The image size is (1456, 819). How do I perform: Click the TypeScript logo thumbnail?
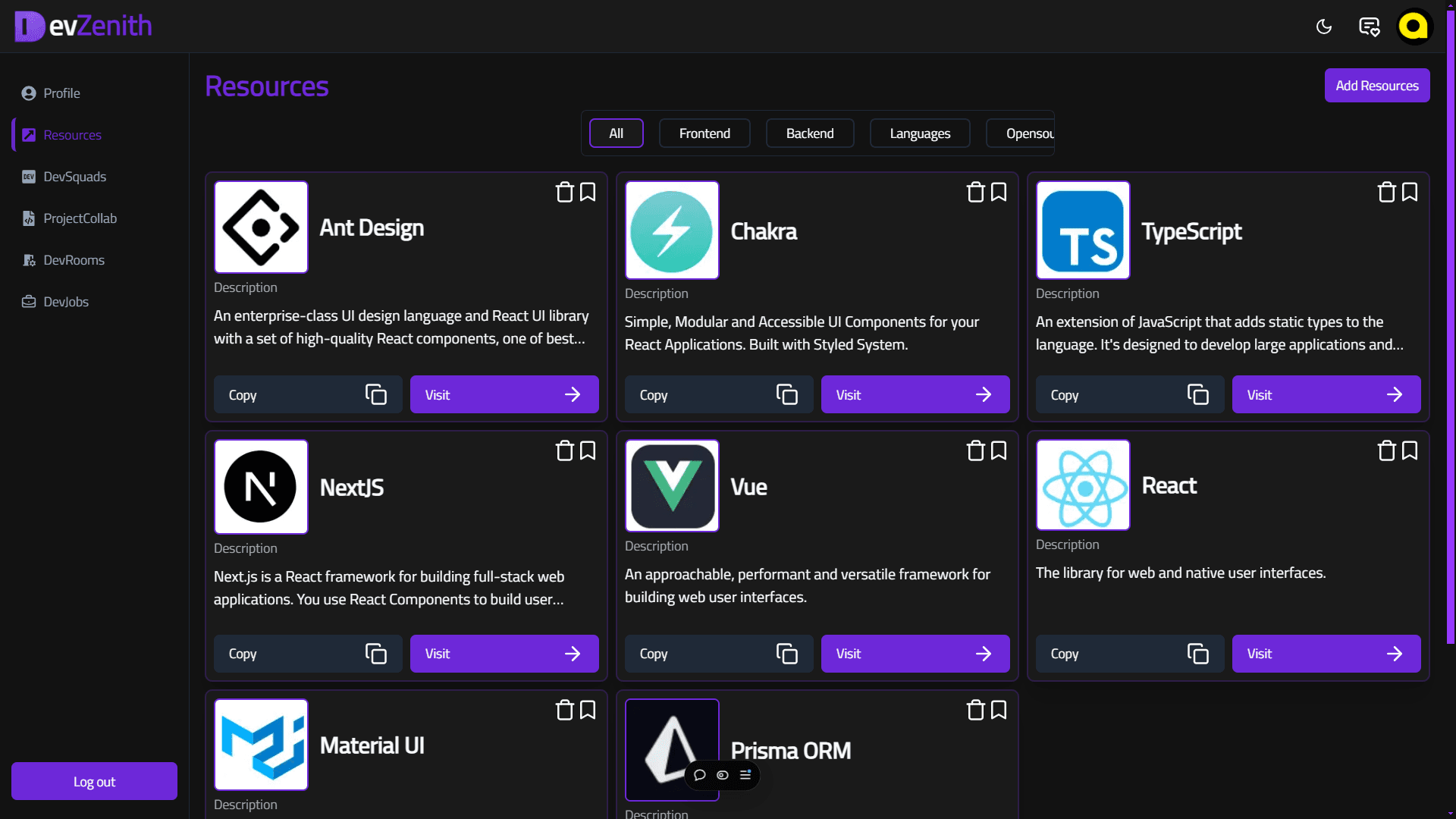point(1083,230)
